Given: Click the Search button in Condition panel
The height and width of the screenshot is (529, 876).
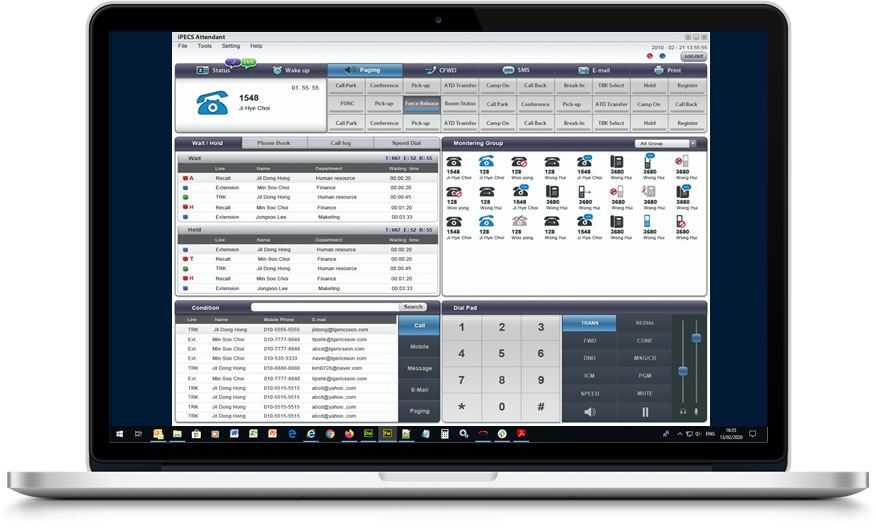Looking at the screenshot, I should coord(413,307).
